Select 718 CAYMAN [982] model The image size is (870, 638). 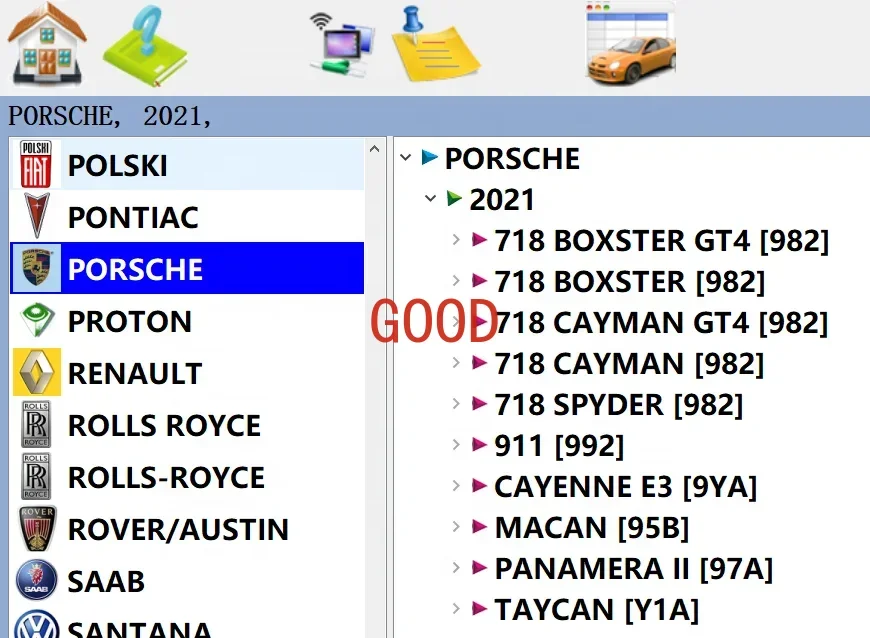point(629,364)
